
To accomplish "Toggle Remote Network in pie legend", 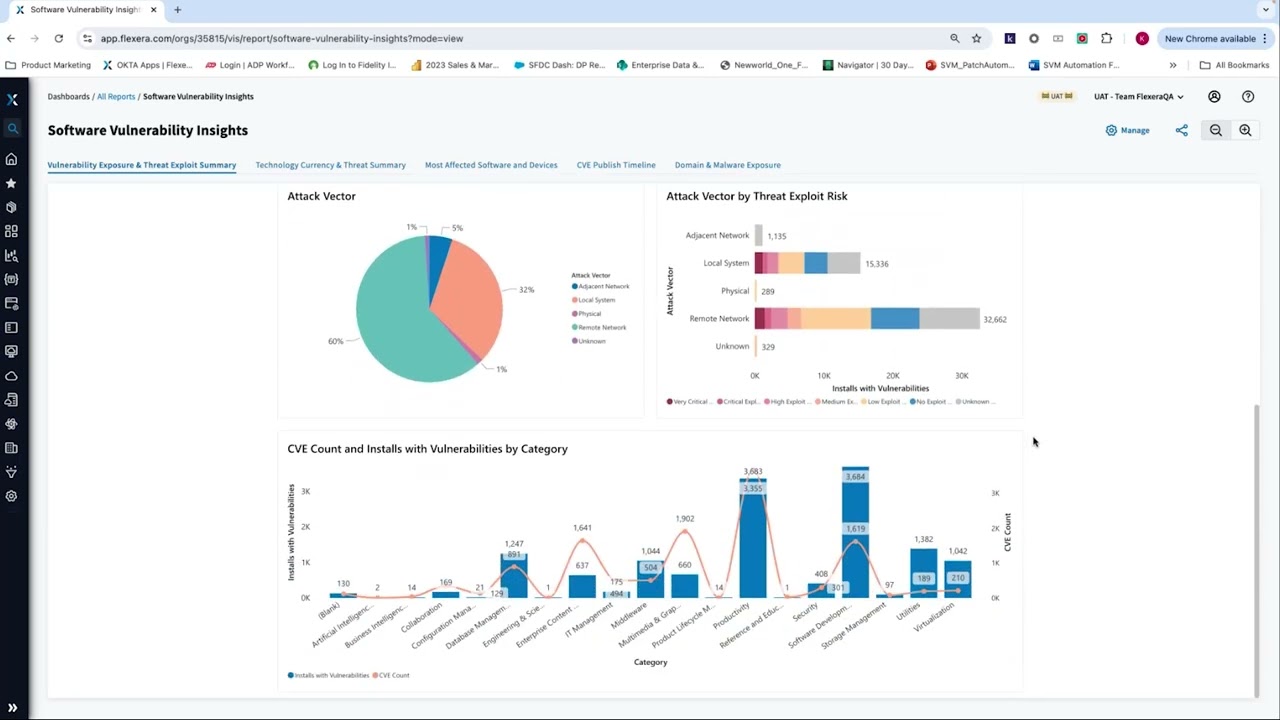I will [599, 327].
